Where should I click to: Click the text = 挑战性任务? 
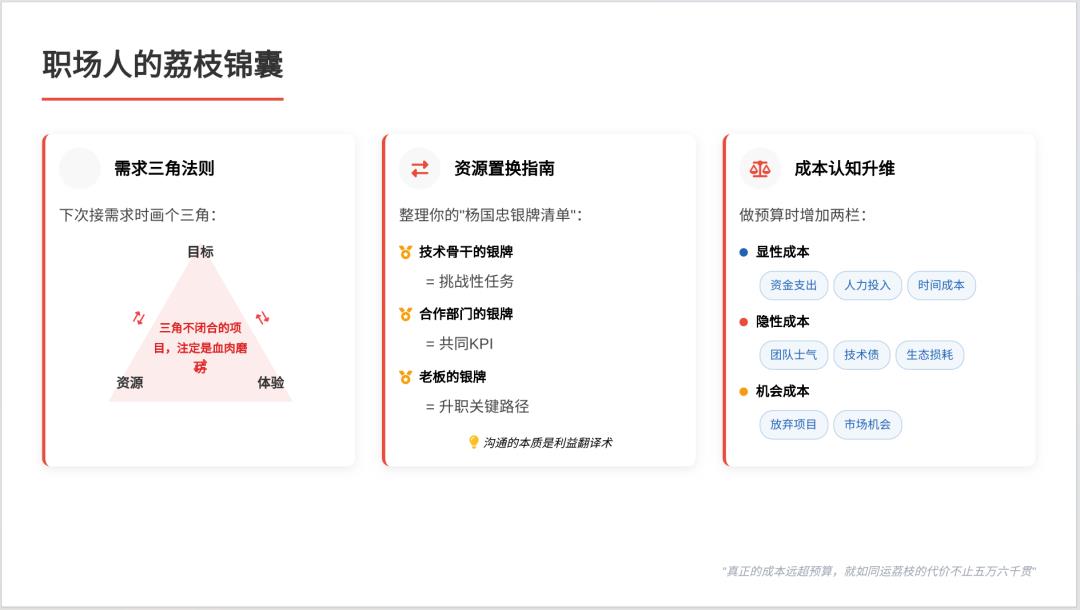click(x=470, y=281)
